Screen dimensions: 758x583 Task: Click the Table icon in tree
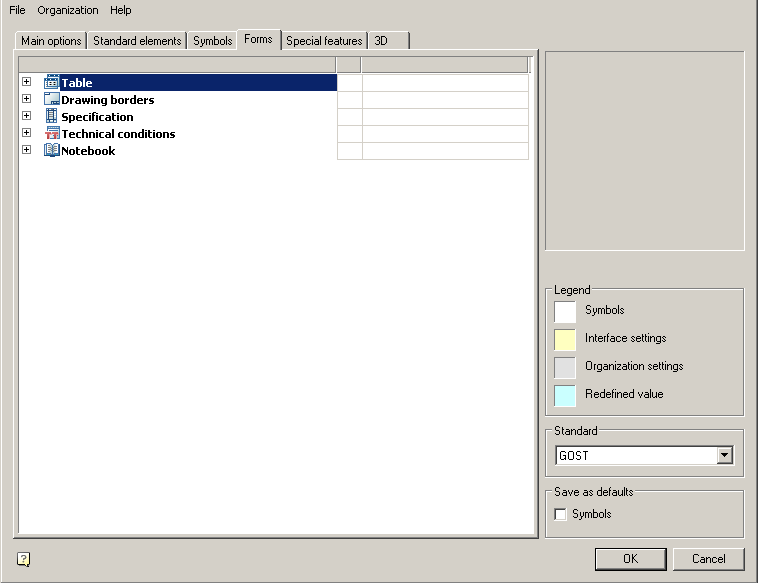[x=52, y=82]
